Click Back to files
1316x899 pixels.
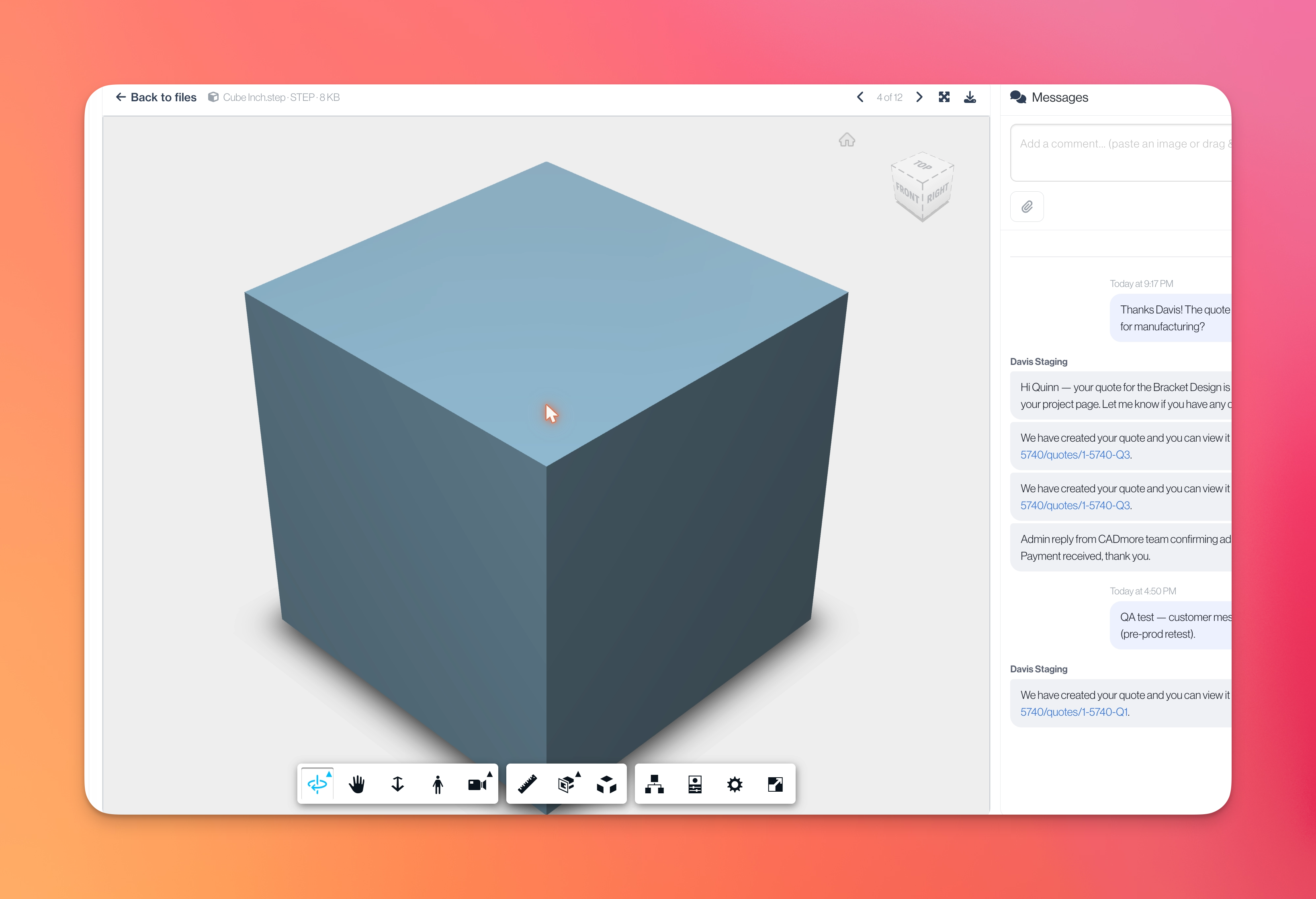(156, 97)
